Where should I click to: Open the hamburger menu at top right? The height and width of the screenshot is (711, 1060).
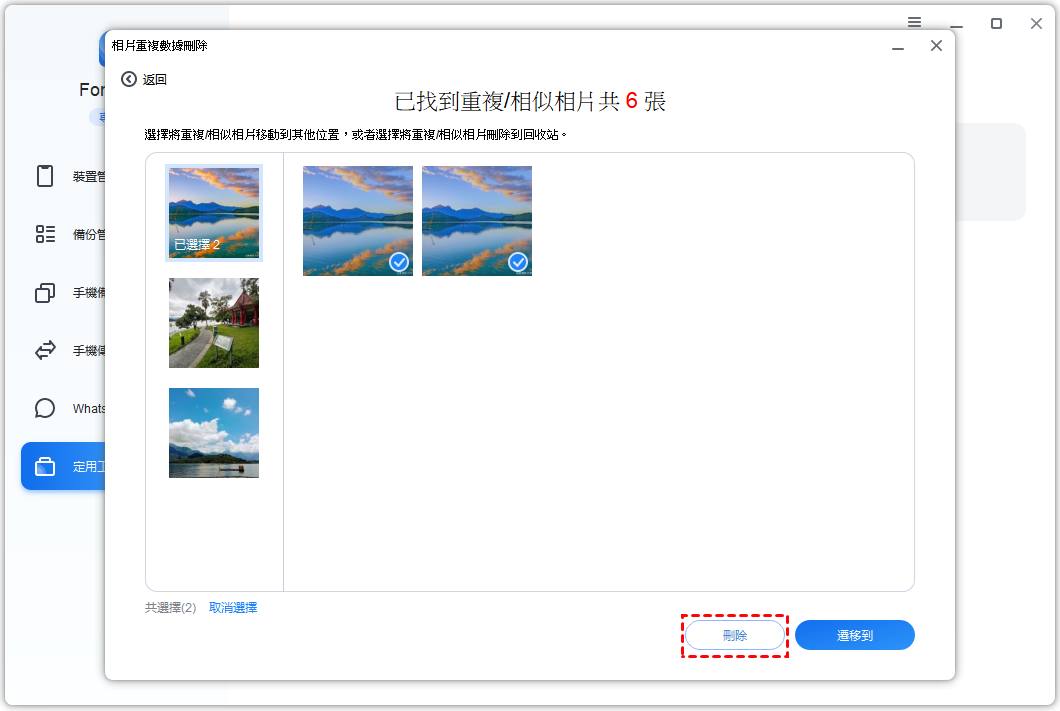914,22
